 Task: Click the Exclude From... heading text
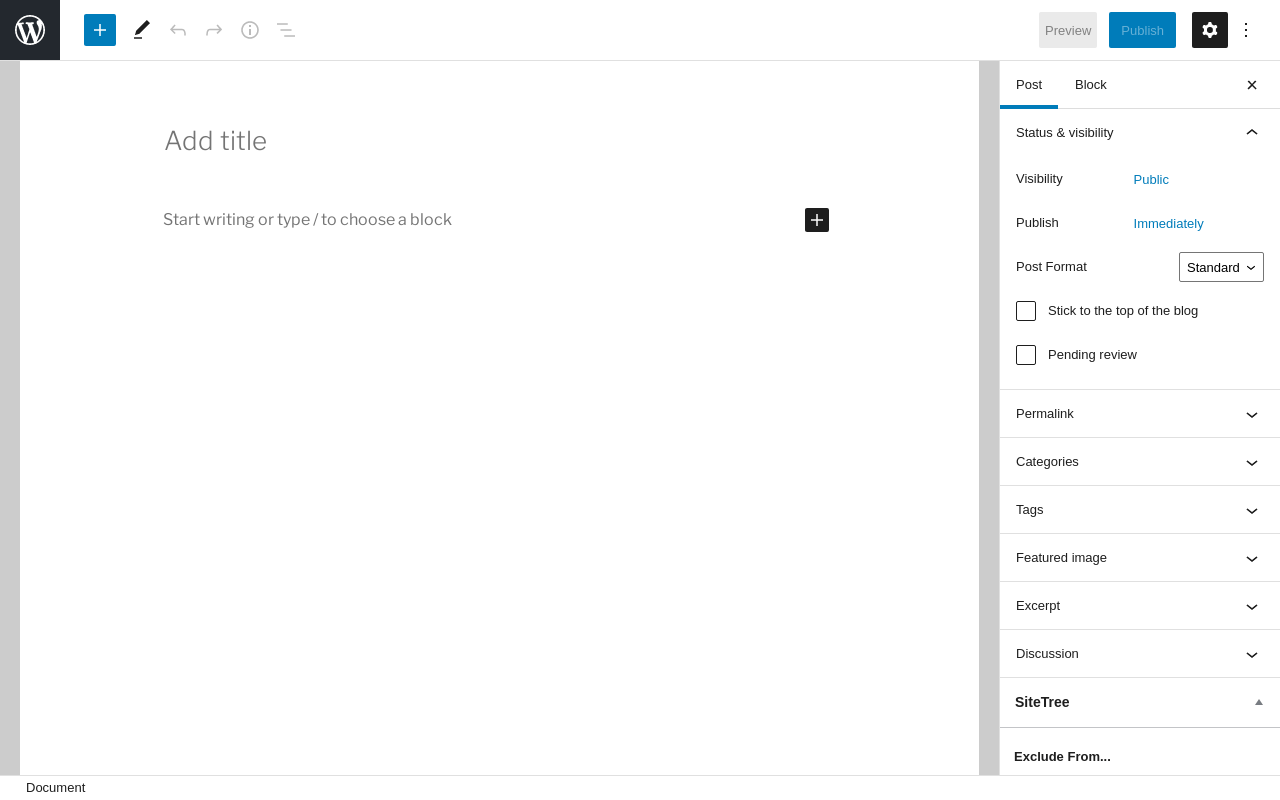click(x=1062, y=757)
